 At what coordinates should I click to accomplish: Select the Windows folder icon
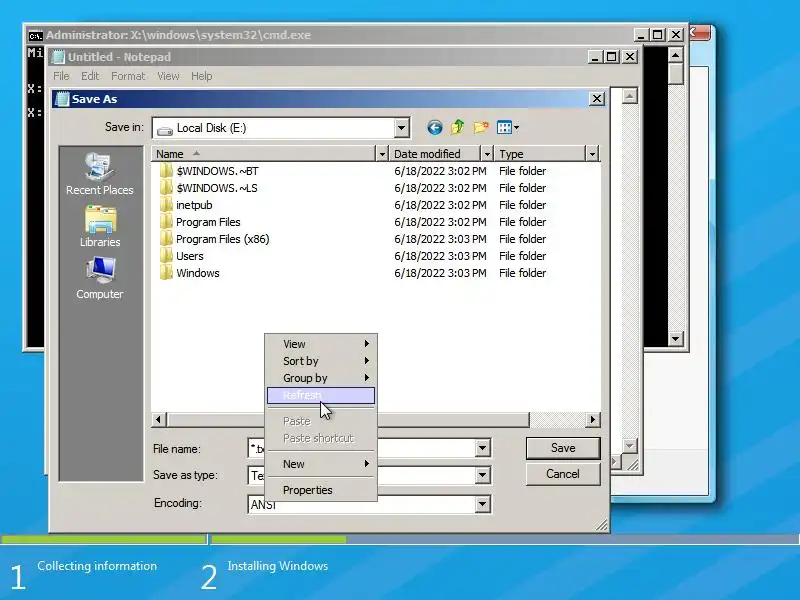coord(166,273)
